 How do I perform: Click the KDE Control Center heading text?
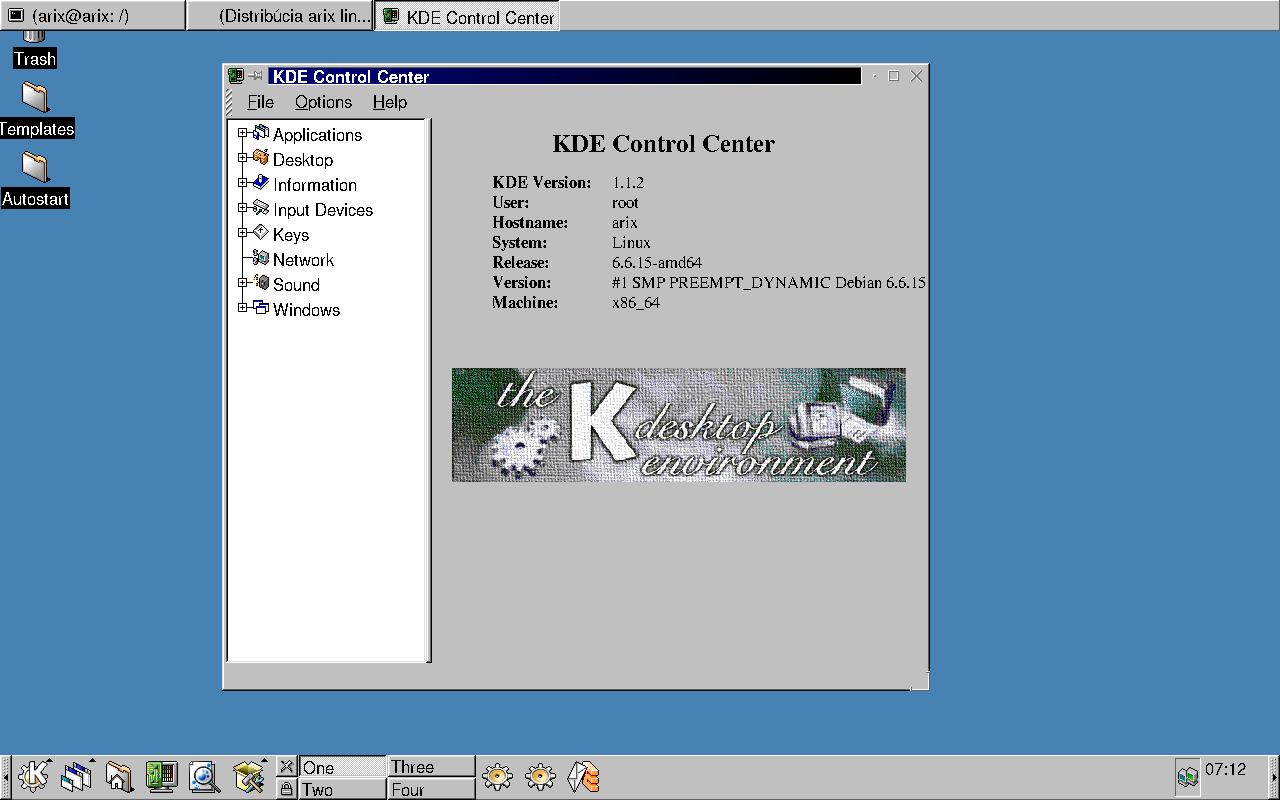(664, 144)
